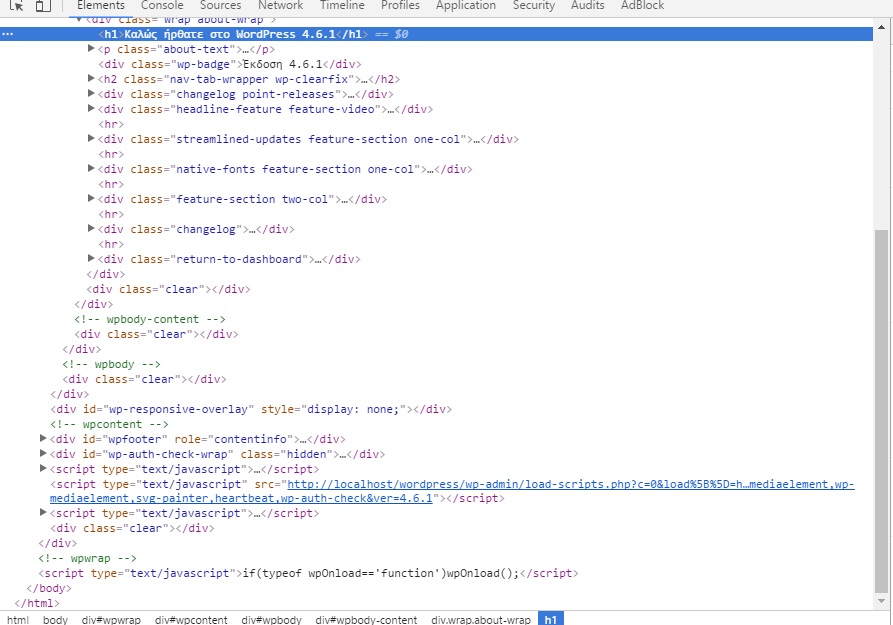893x625 pixels.
Task: Expand the streamlined-updates feature-section div
Action: 91,138
